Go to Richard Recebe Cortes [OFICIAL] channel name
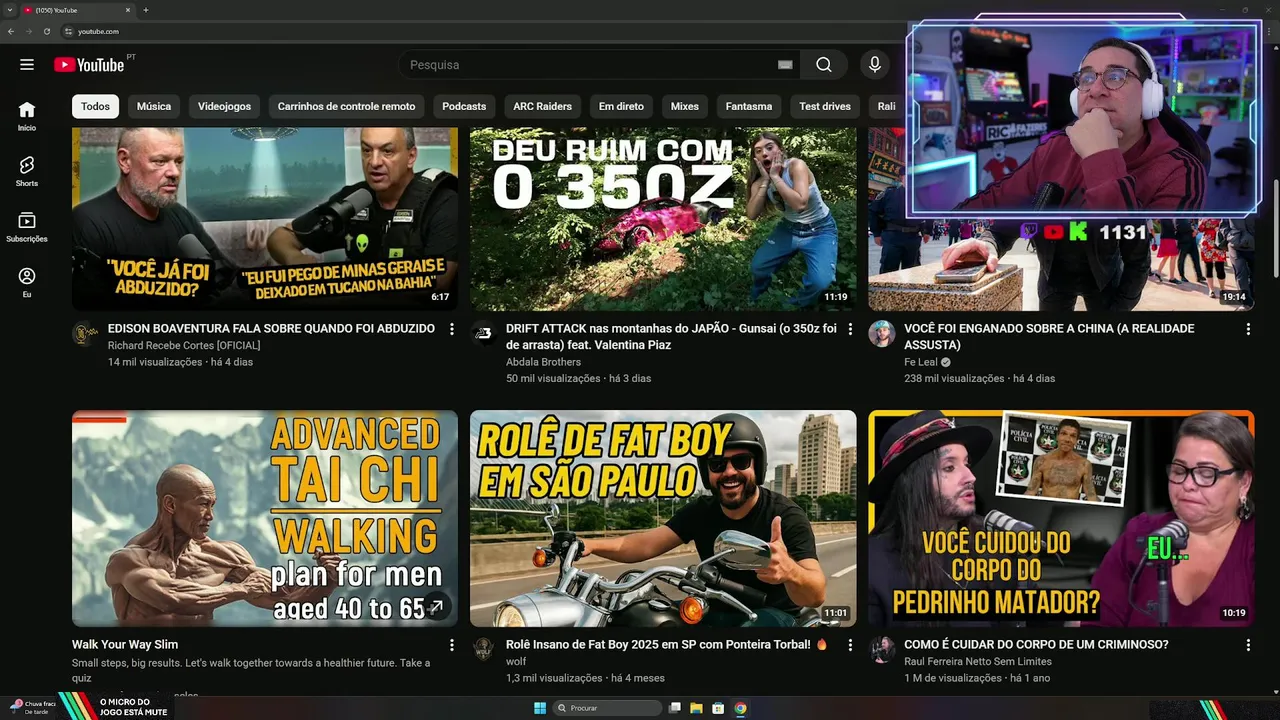This screenshot has height=720, width=1280. click(x=184, y=345)
